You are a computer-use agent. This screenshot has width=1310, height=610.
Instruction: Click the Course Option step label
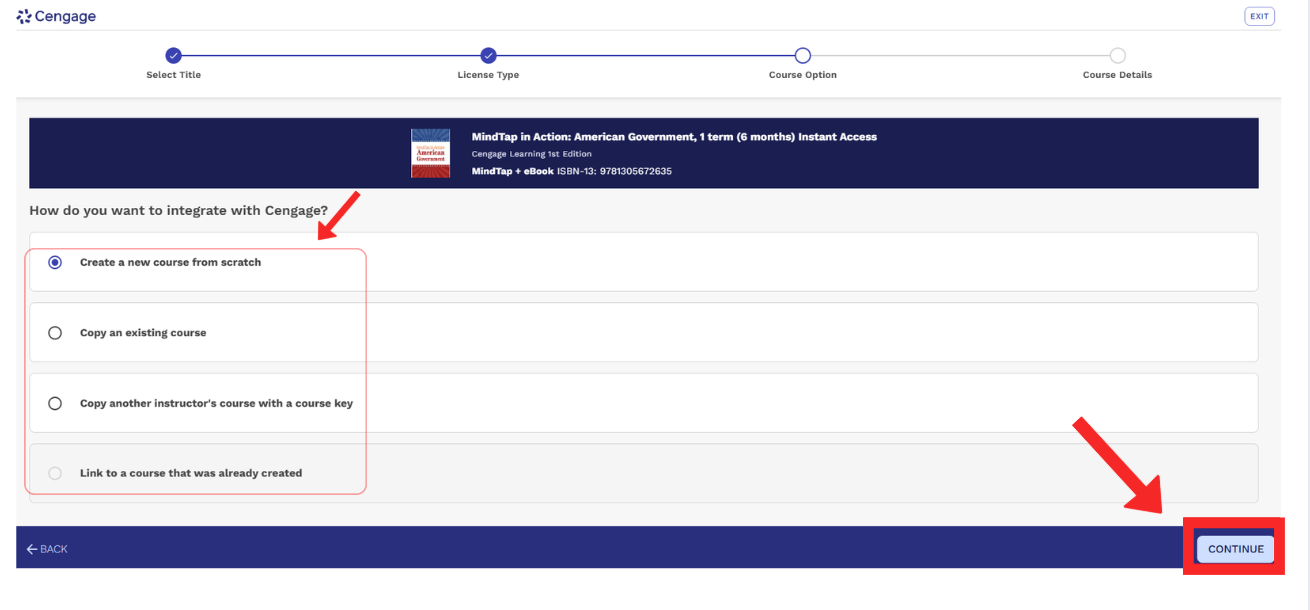pos(802,74)
